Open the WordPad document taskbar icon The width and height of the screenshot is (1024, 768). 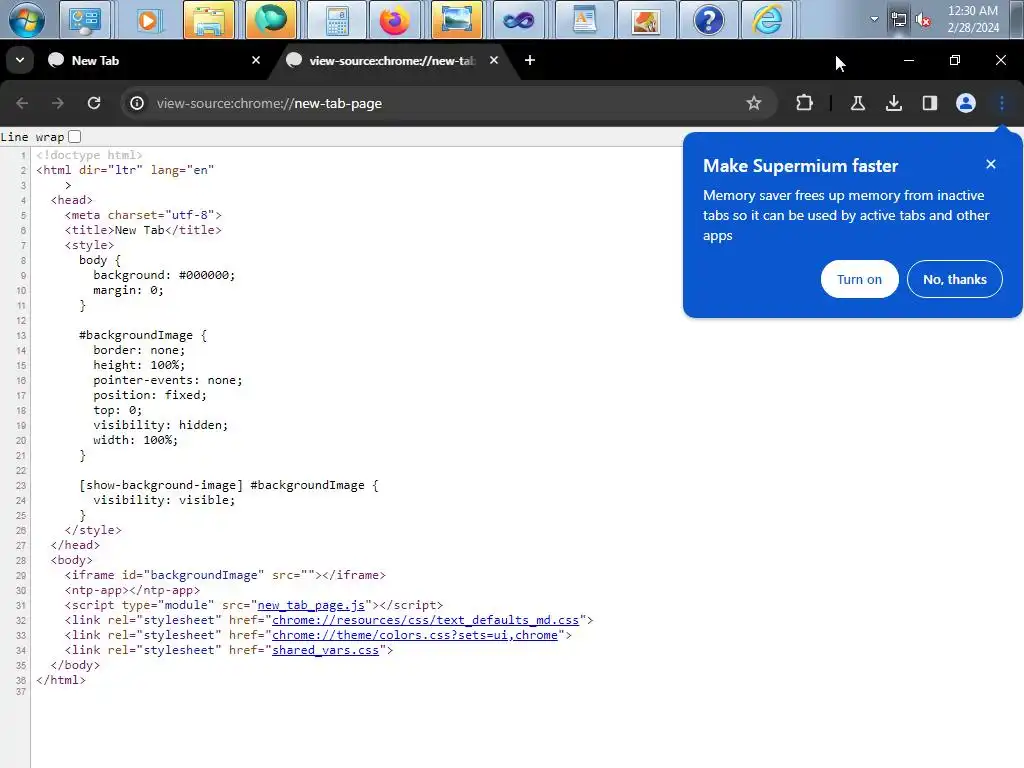(x=584, y=20)
